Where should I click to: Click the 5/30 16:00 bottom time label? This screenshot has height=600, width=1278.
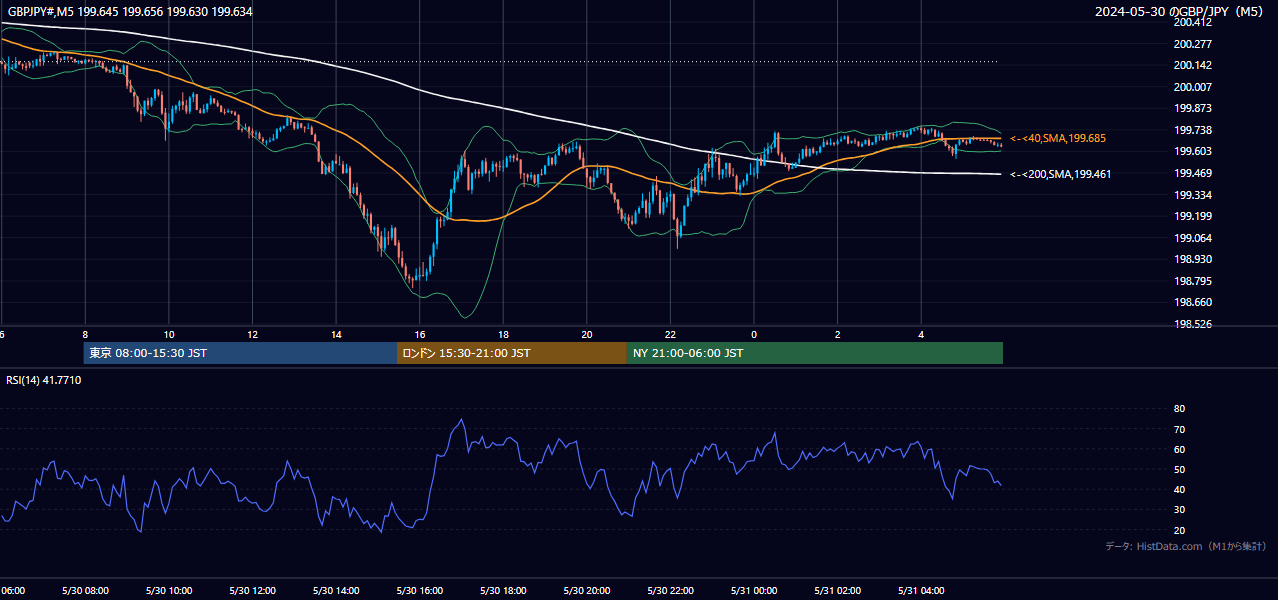(x=419, y=591)
